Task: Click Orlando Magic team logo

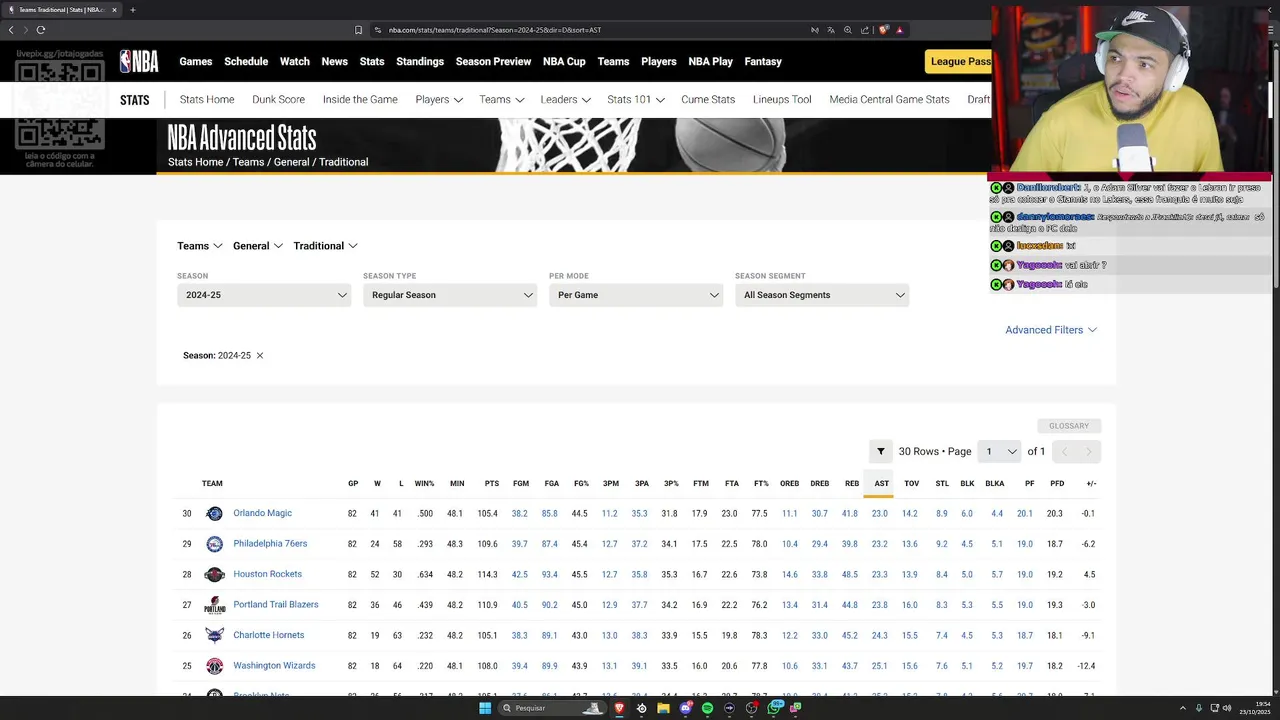Action: pos(214,513)
